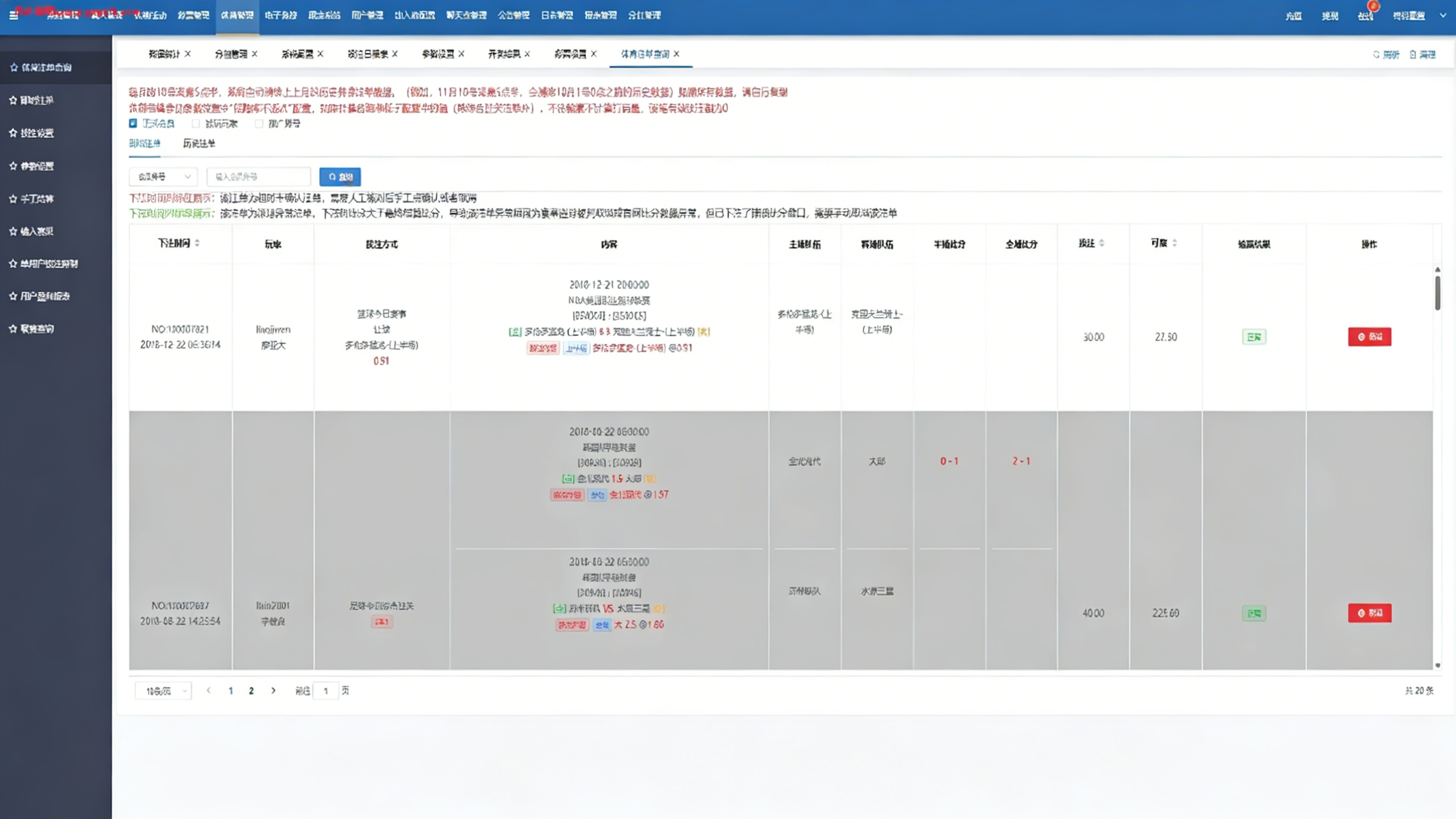The height and width of the screenshot is (819, 1456).
Task: Sort by the 下注时间 column arrows
Action: pyautogui.click(x=197, y=243)
